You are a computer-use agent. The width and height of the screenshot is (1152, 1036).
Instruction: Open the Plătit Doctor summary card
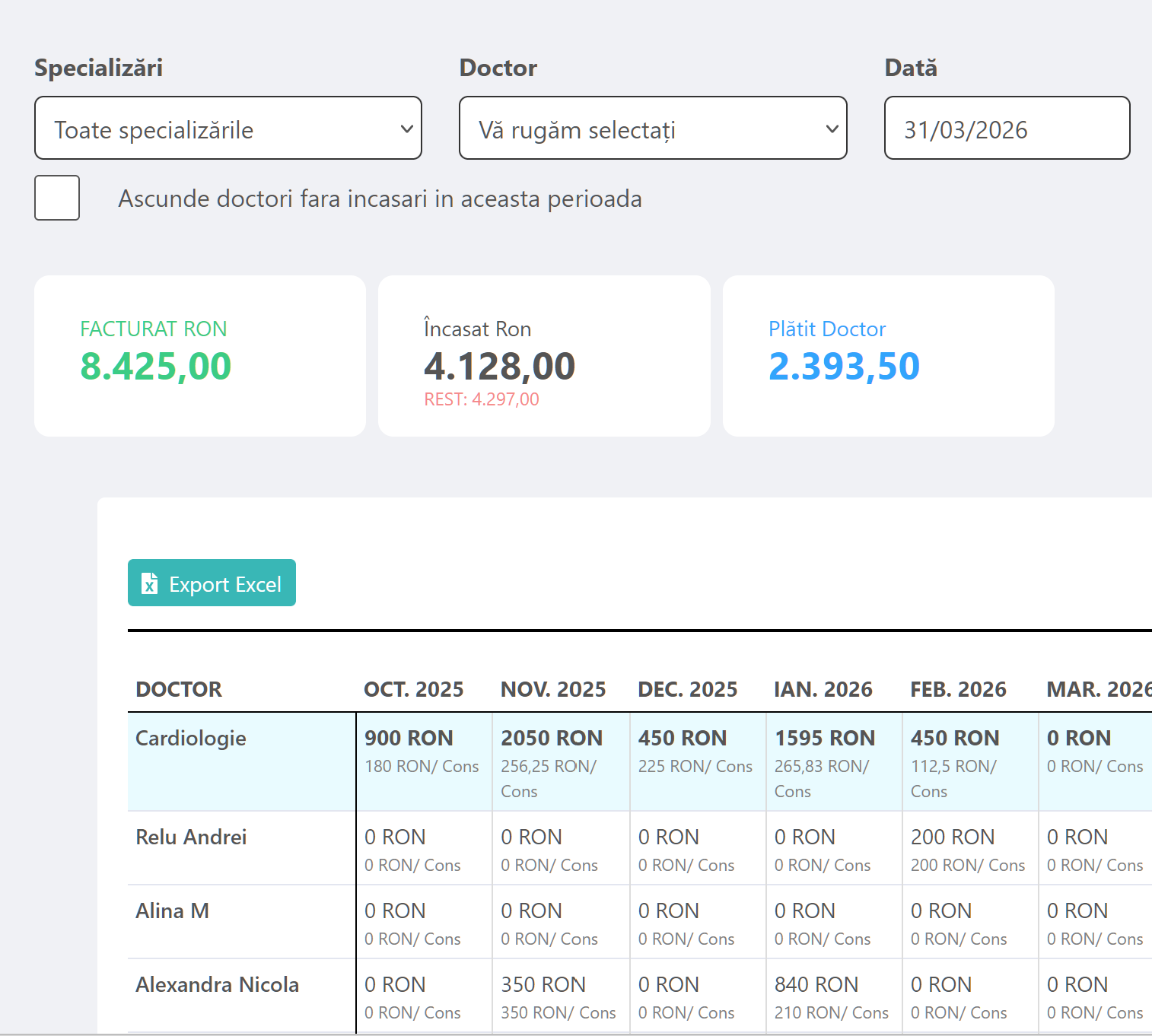(888, 356)
